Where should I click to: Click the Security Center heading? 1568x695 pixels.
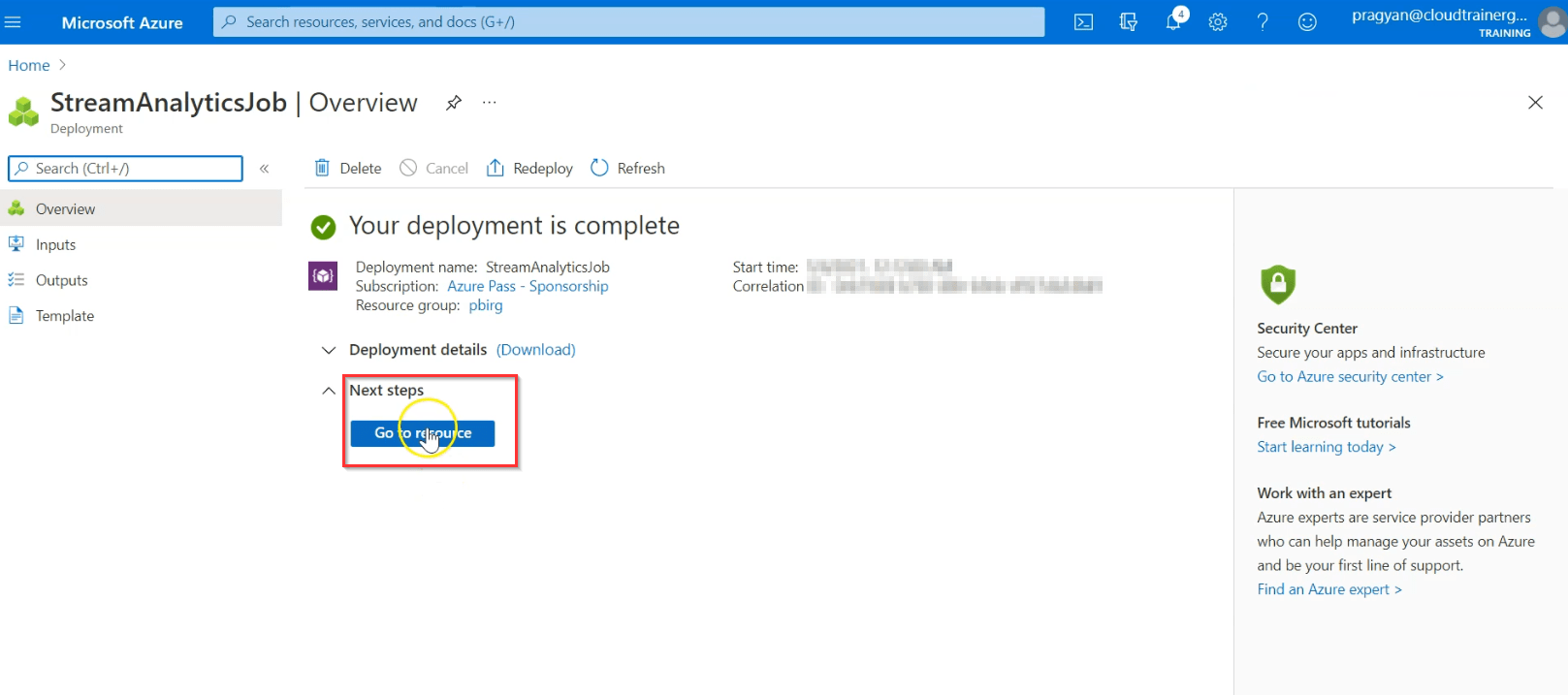pos(1307,329)
